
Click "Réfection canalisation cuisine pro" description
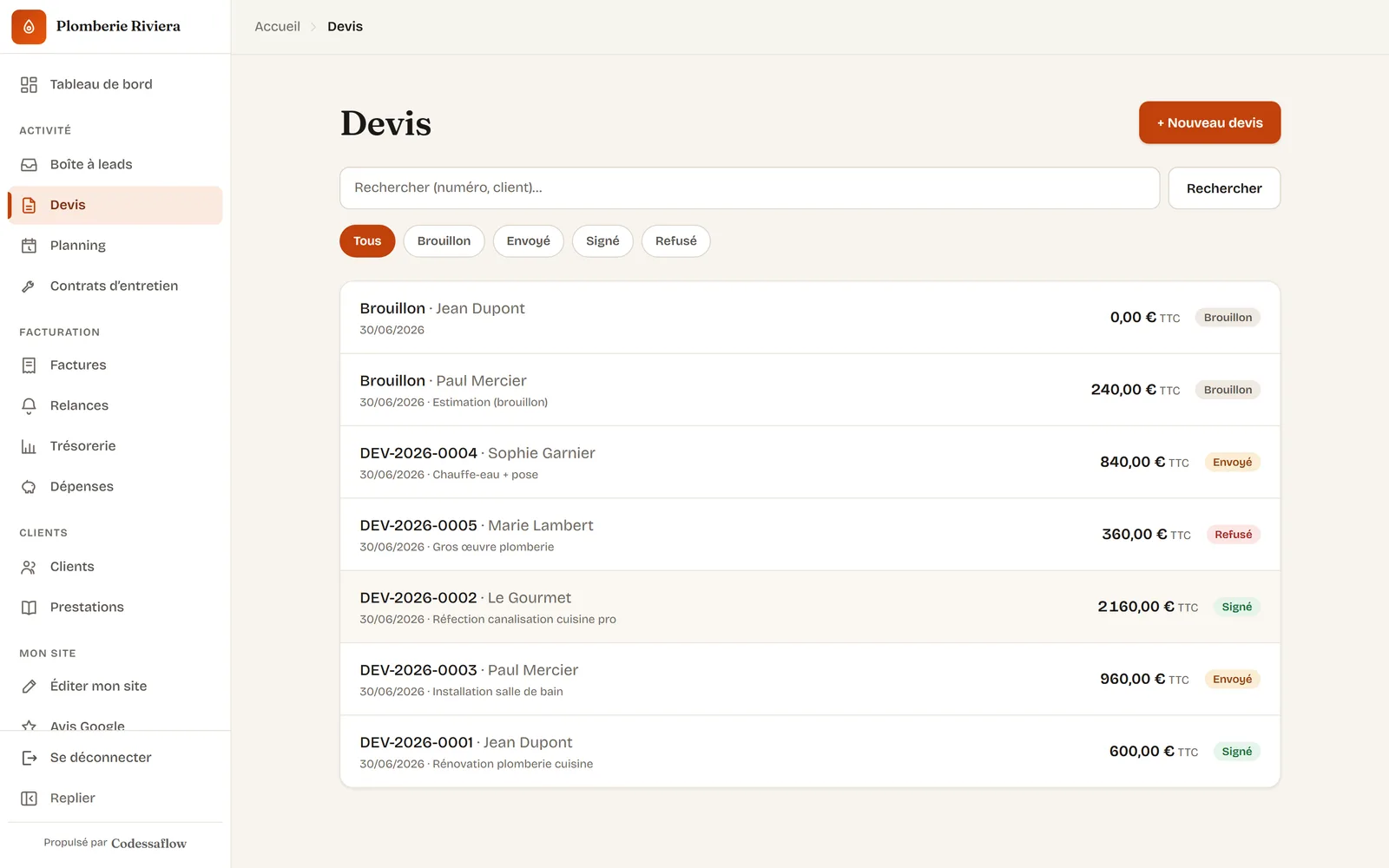point(524,620)
